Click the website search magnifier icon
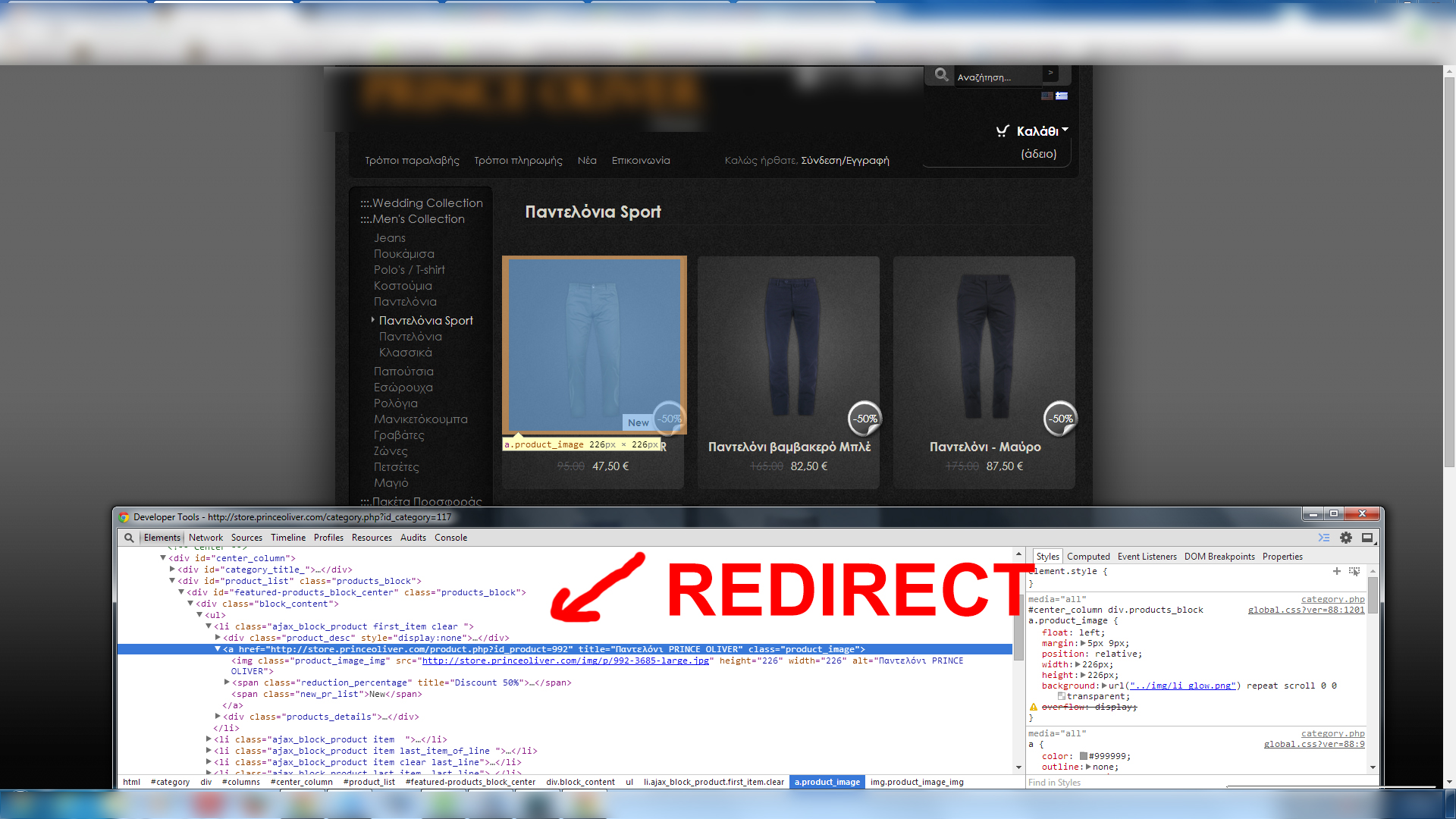The width and height of the screenshot is (1456, 819). point(941,74)
